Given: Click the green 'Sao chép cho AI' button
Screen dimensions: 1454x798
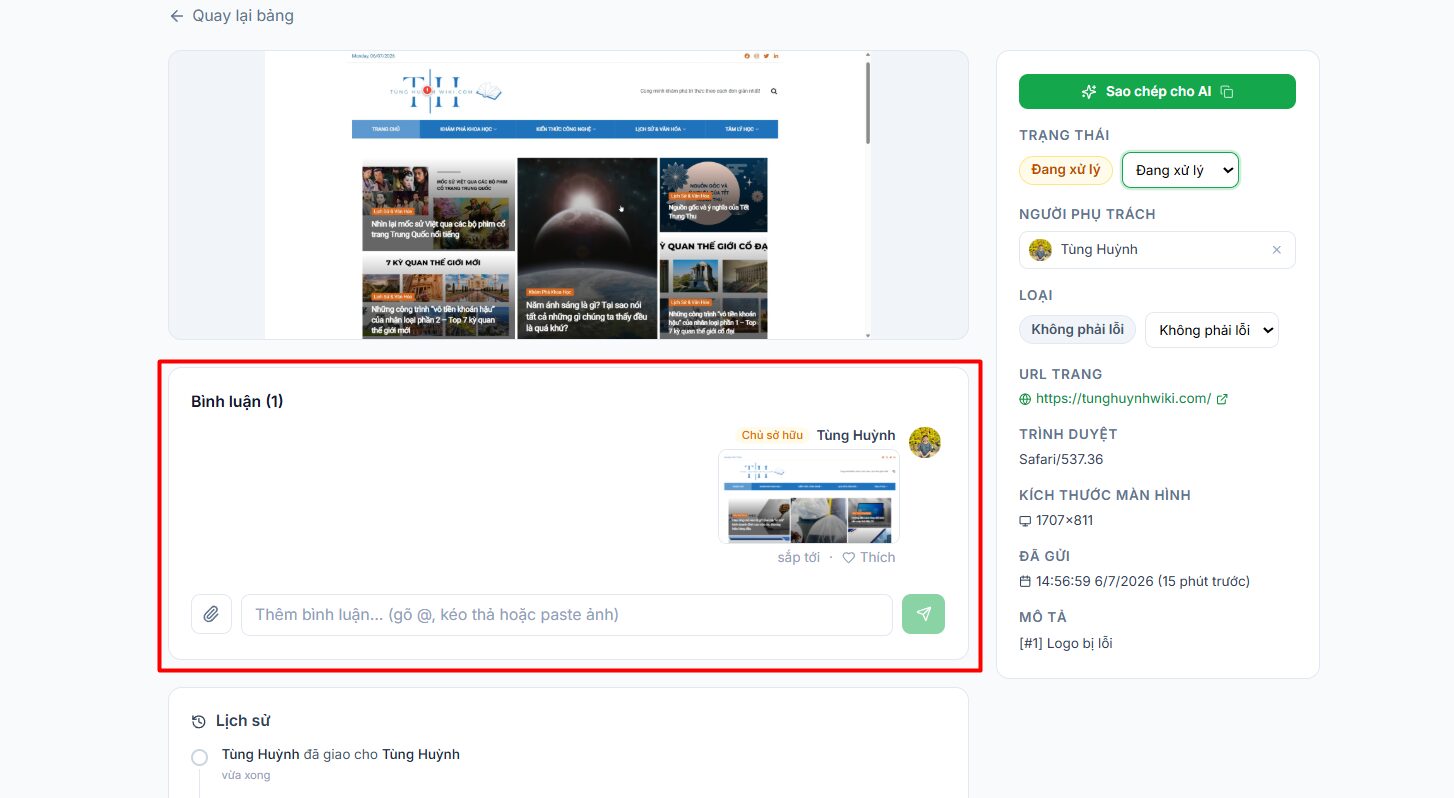Looking at the screenshot, I should tap(1157, 91).
